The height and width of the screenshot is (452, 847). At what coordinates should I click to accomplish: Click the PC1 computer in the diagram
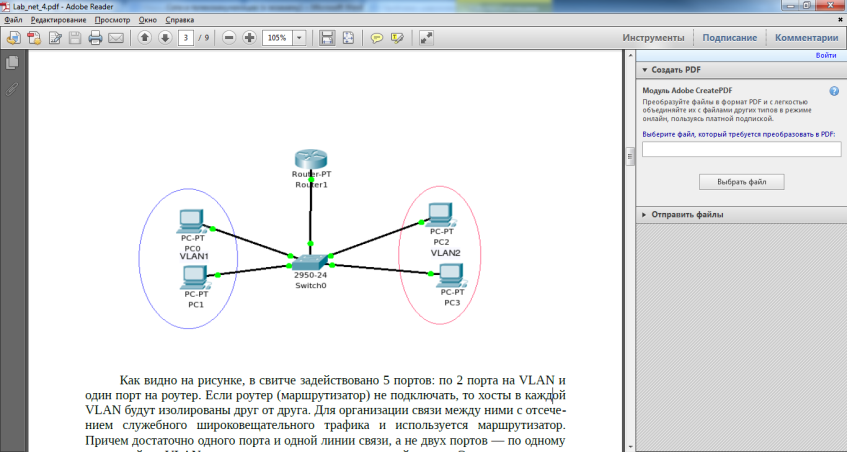click(x=193, y=278)
